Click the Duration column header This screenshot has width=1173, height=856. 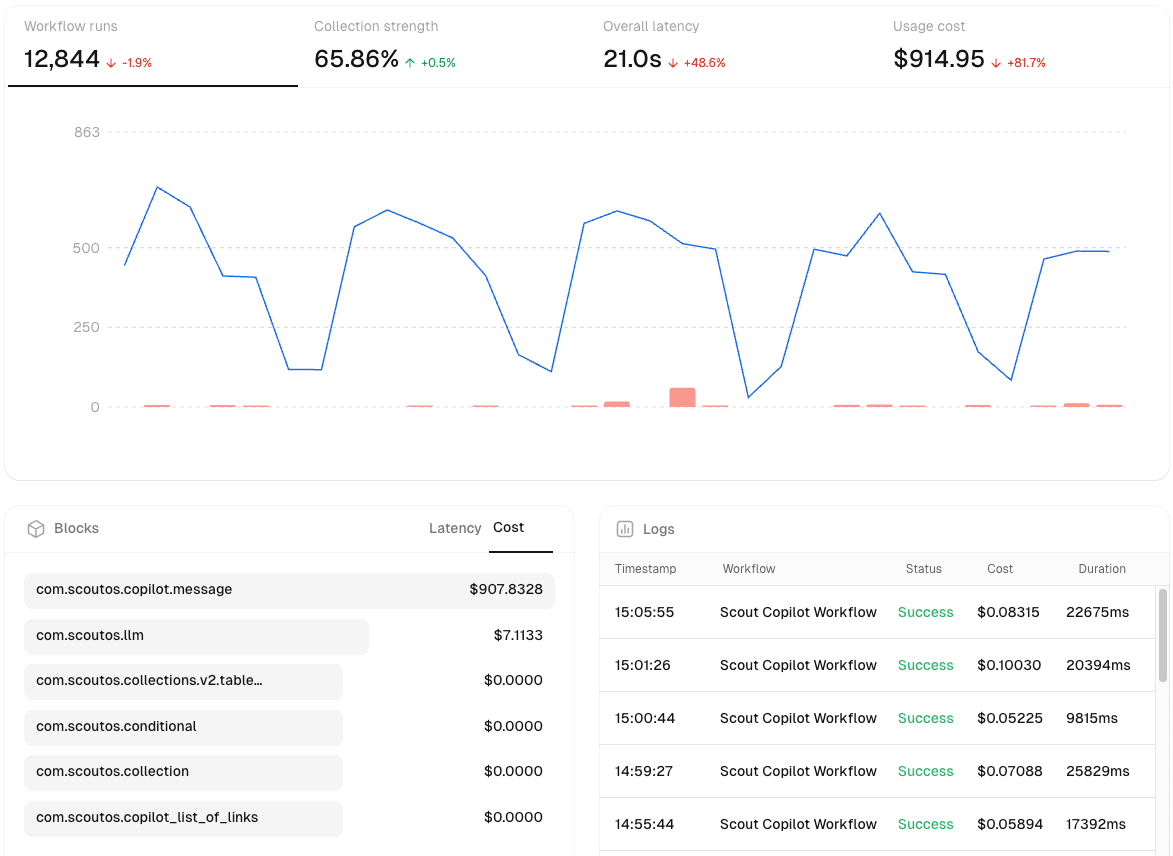(1102, 569)
